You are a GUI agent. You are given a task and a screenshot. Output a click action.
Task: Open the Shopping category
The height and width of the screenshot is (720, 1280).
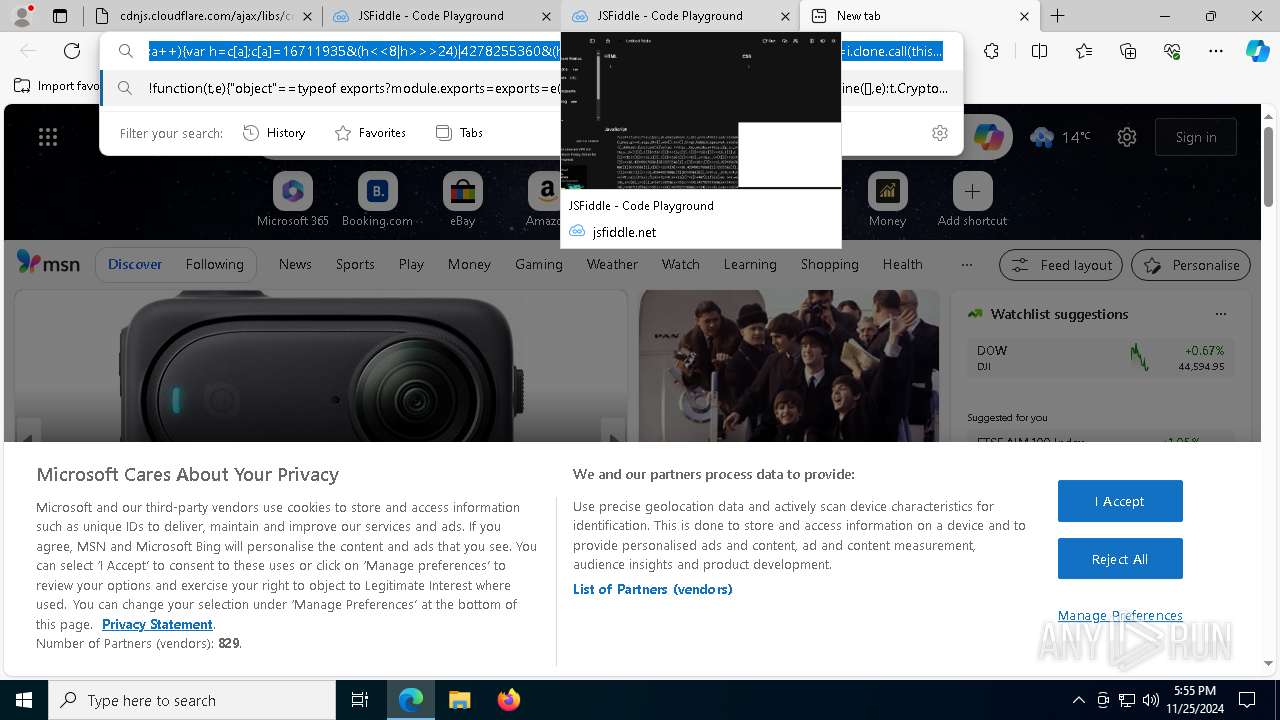[x=829, y=265]
